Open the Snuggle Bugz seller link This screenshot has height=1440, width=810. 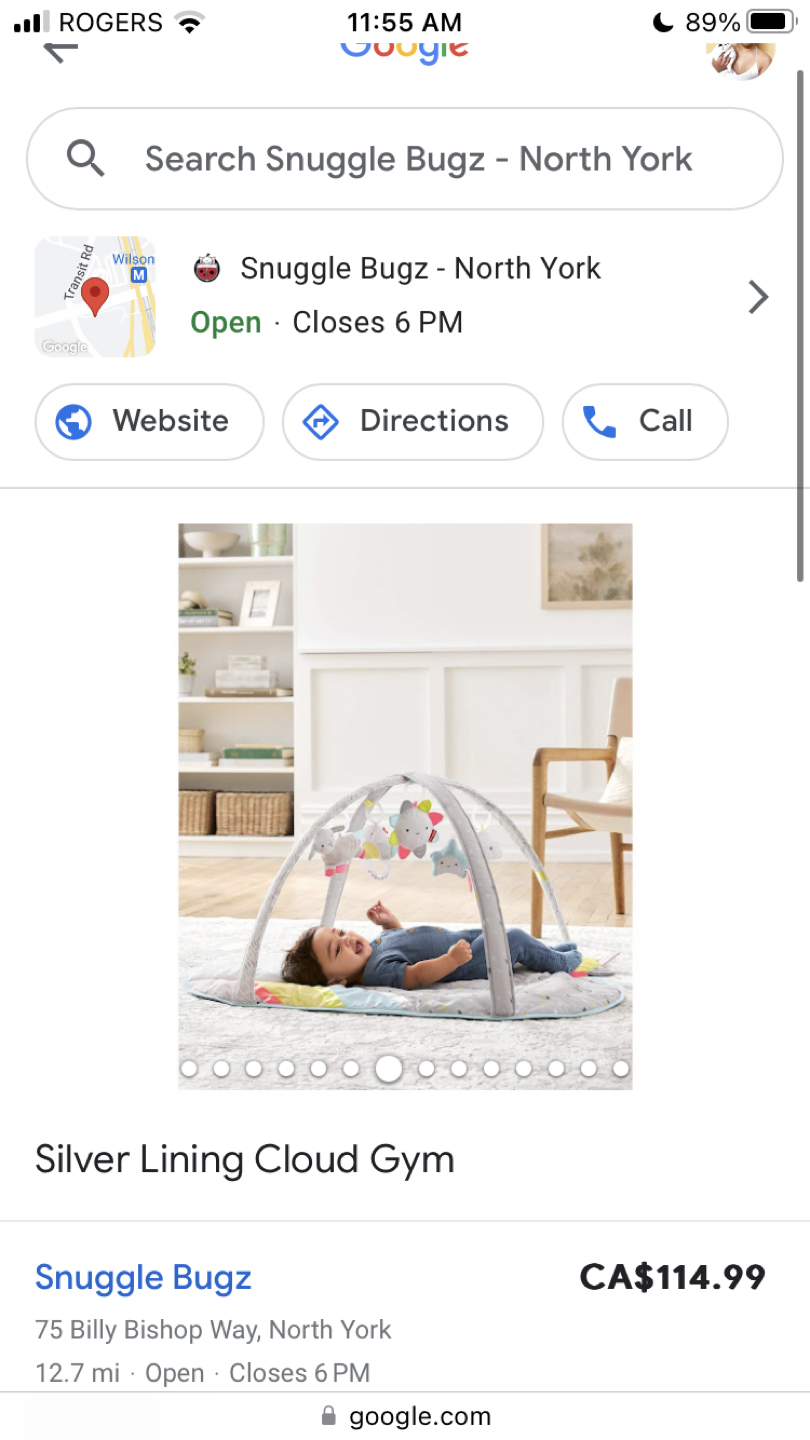click(143, 1278)
